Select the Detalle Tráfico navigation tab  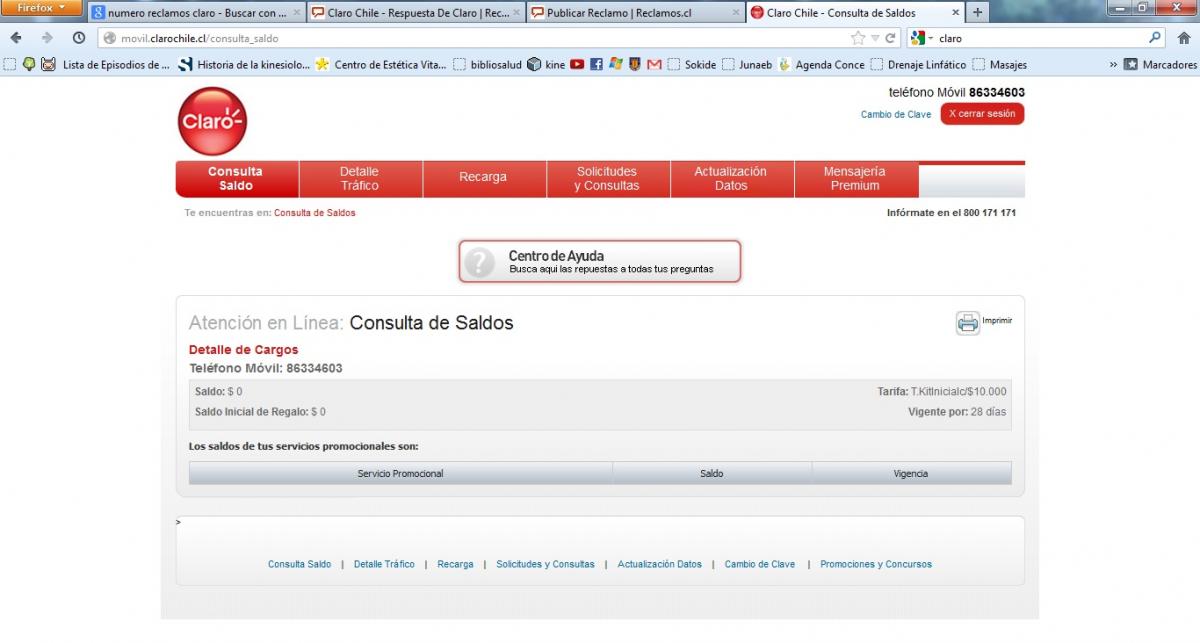pyautogui.click(x=360, y=179)
